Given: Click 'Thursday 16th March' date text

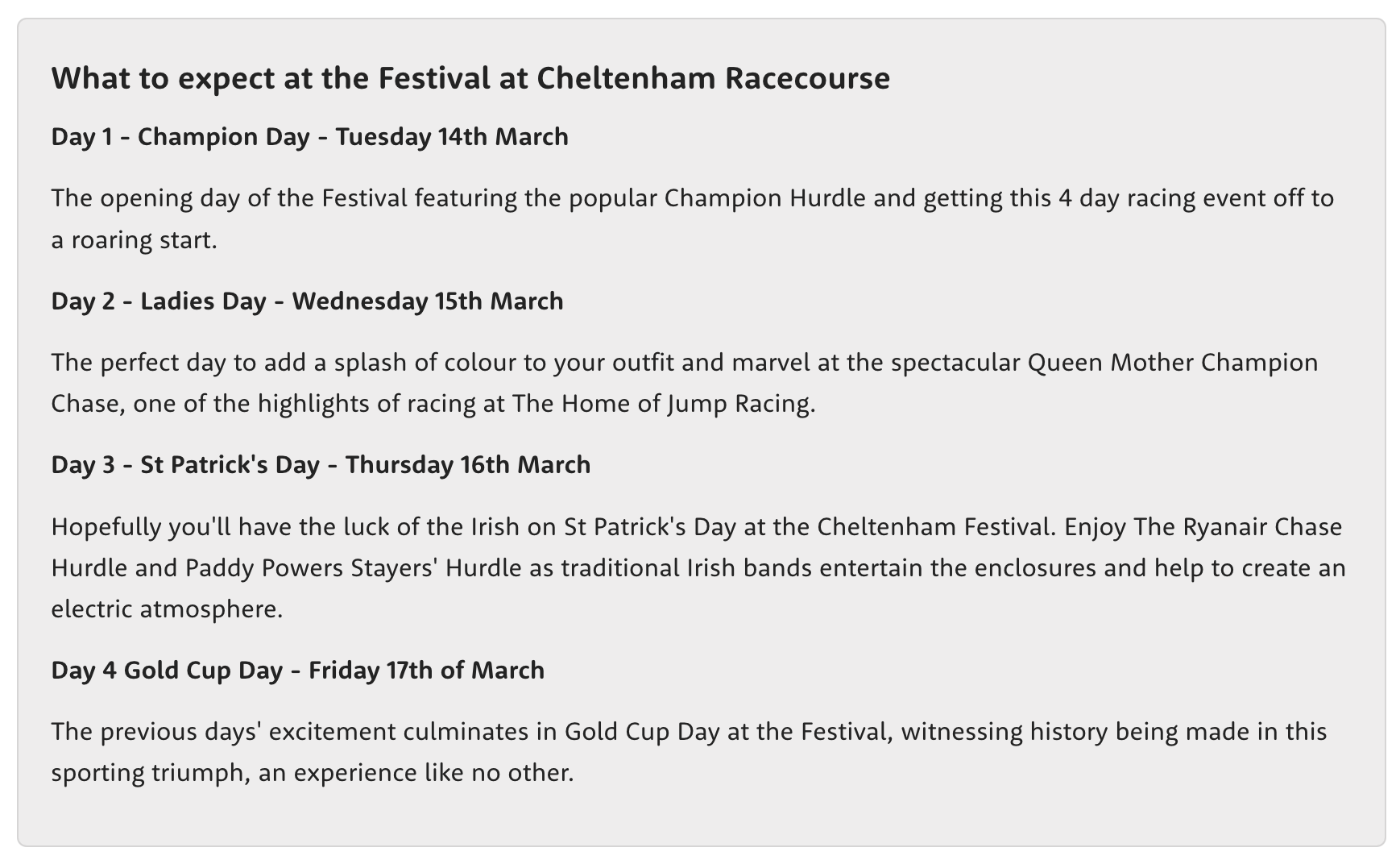Looking at the screenshot, I should 468,465.
